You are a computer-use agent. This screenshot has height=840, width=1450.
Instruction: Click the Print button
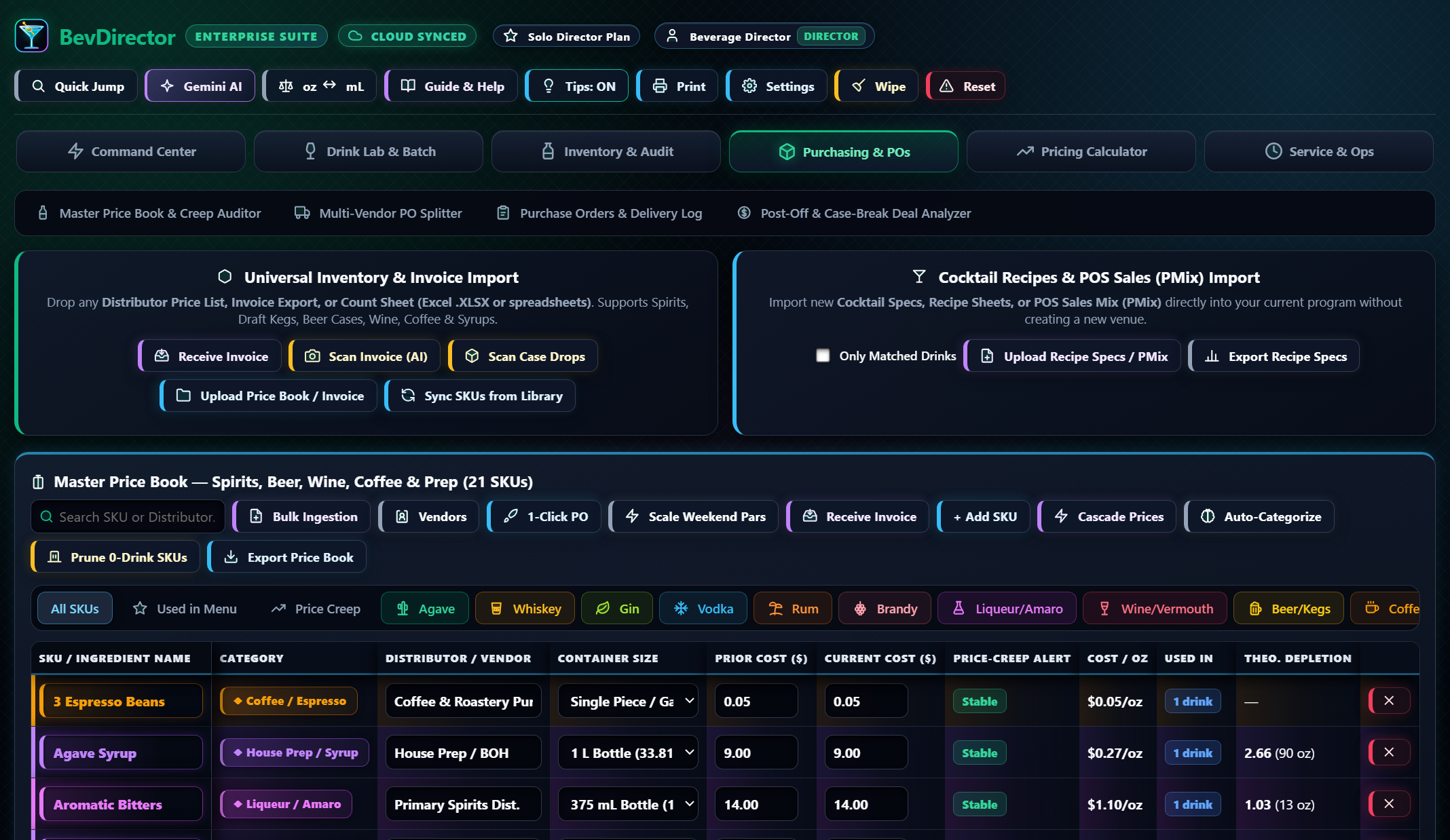(x=677, y=86)
